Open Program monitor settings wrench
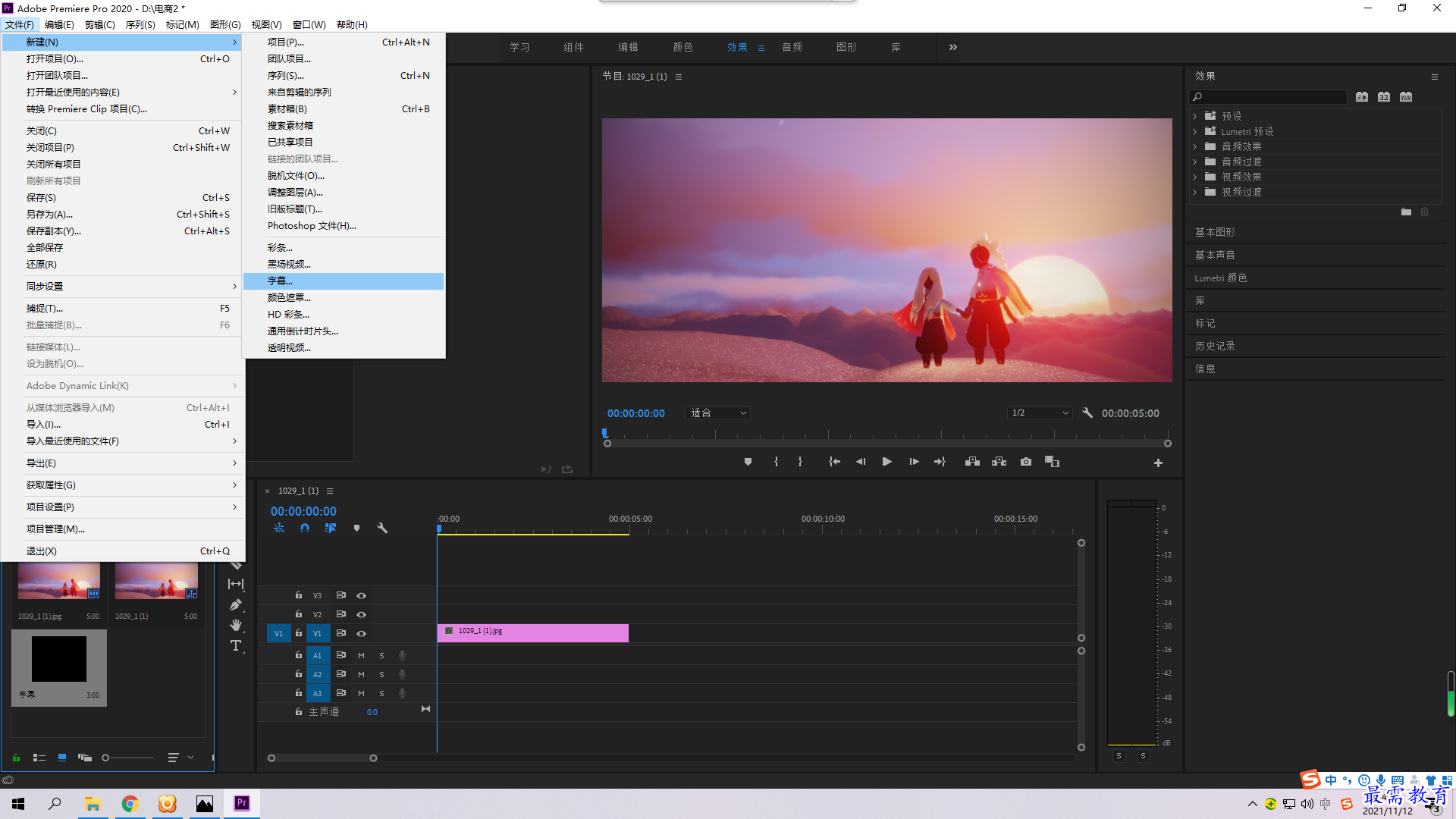Screen dimensions: 1456x819 point(1087,413)
